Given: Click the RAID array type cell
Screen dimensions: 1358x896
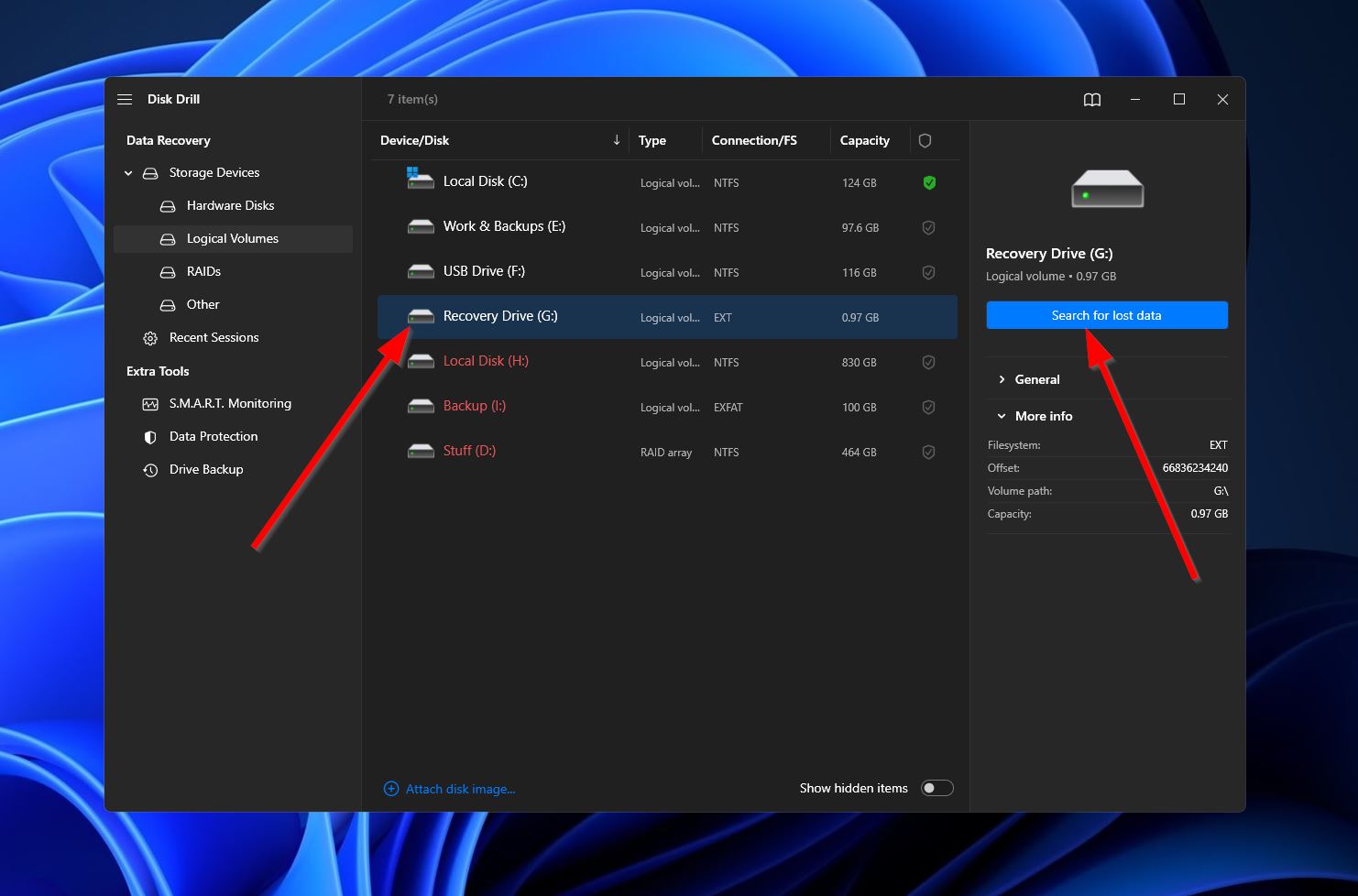Looking at the screenshot, I should coord(666,453).
